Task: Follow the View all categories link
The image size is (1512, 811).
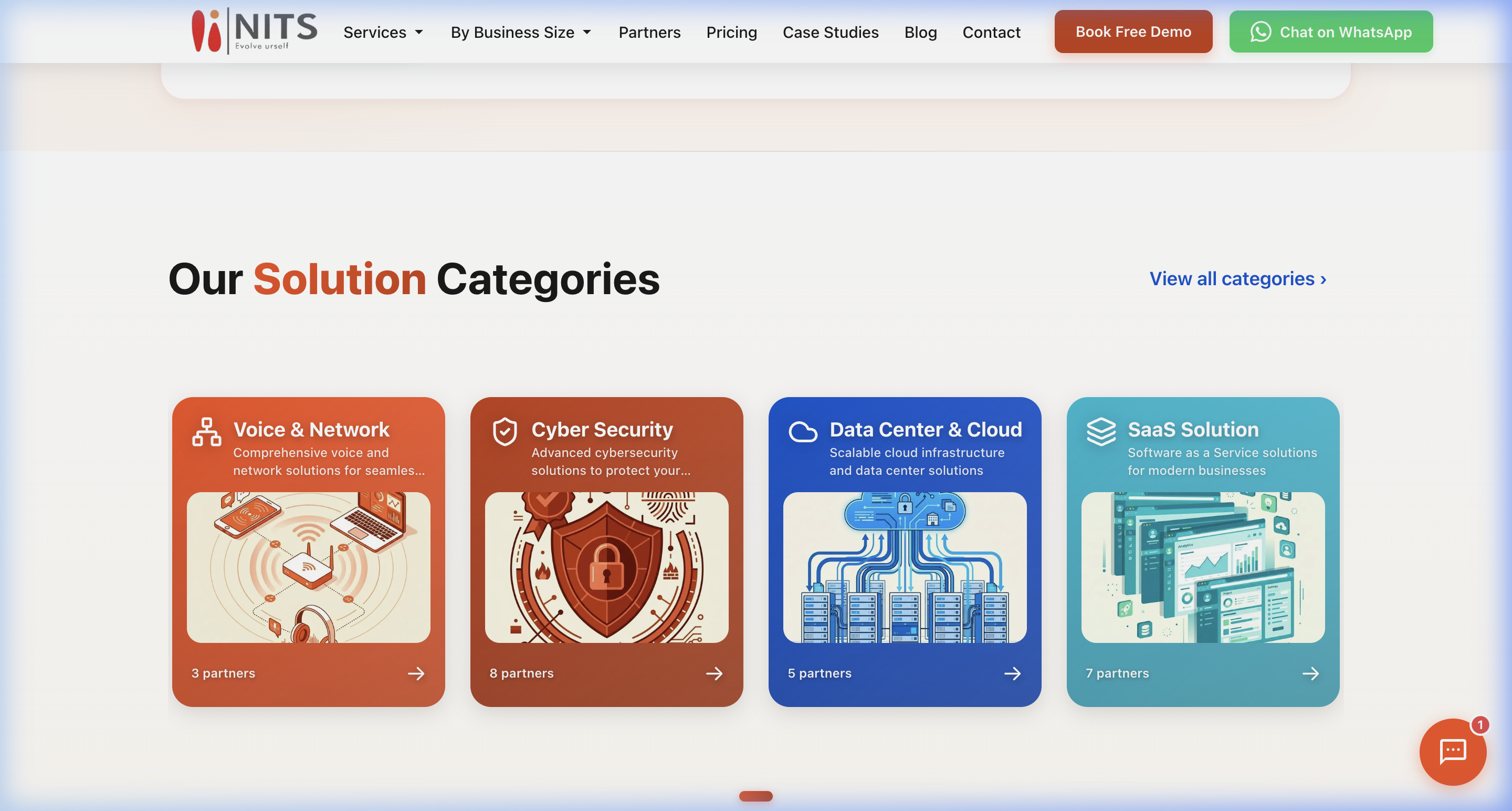Action: (x=1238, y=278)
